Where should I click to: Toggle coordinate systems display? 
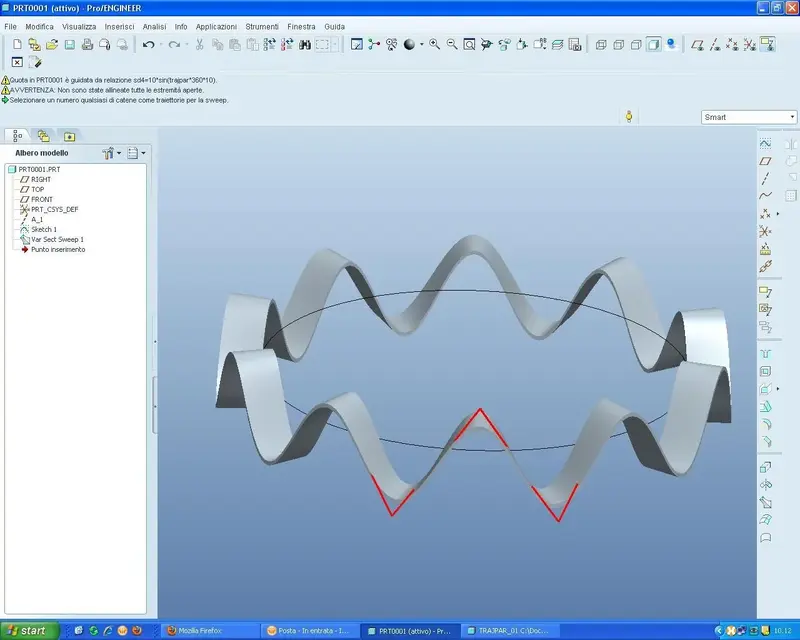point(749,44)
